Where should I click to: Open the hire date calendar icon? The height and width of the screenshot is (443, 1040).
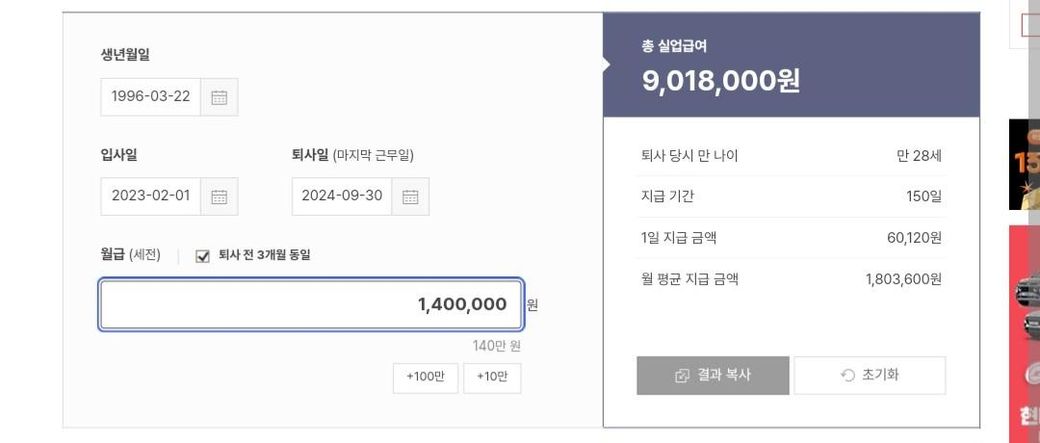219,196
